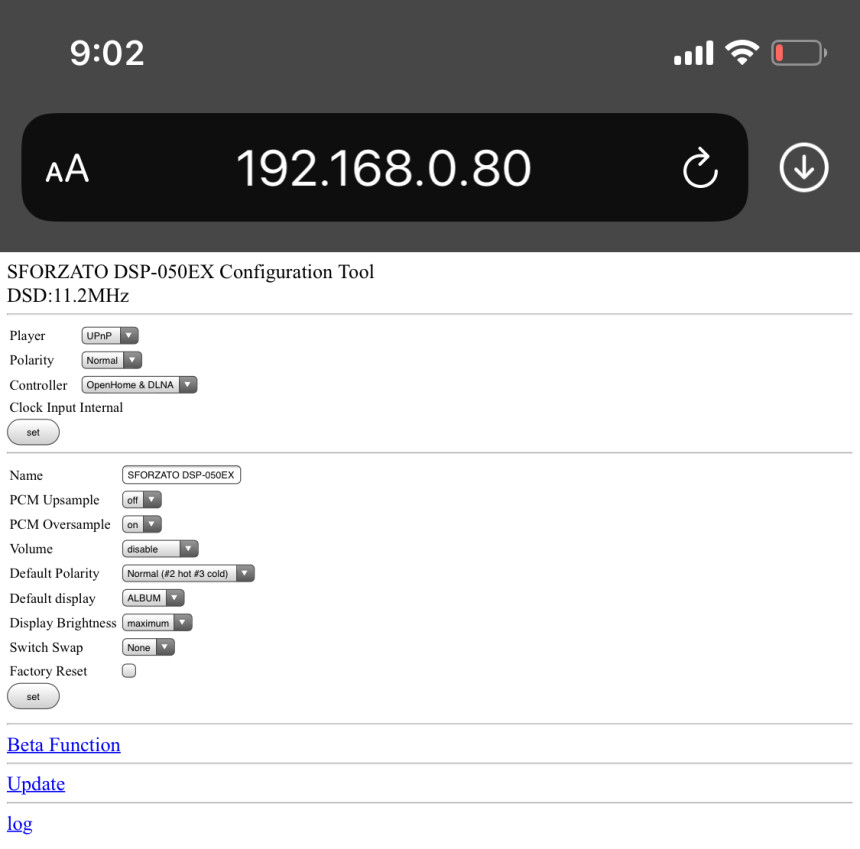Tap the 192.168.0.80 address bar
This screenshot has height=849, width=860.
coord(384,167)
